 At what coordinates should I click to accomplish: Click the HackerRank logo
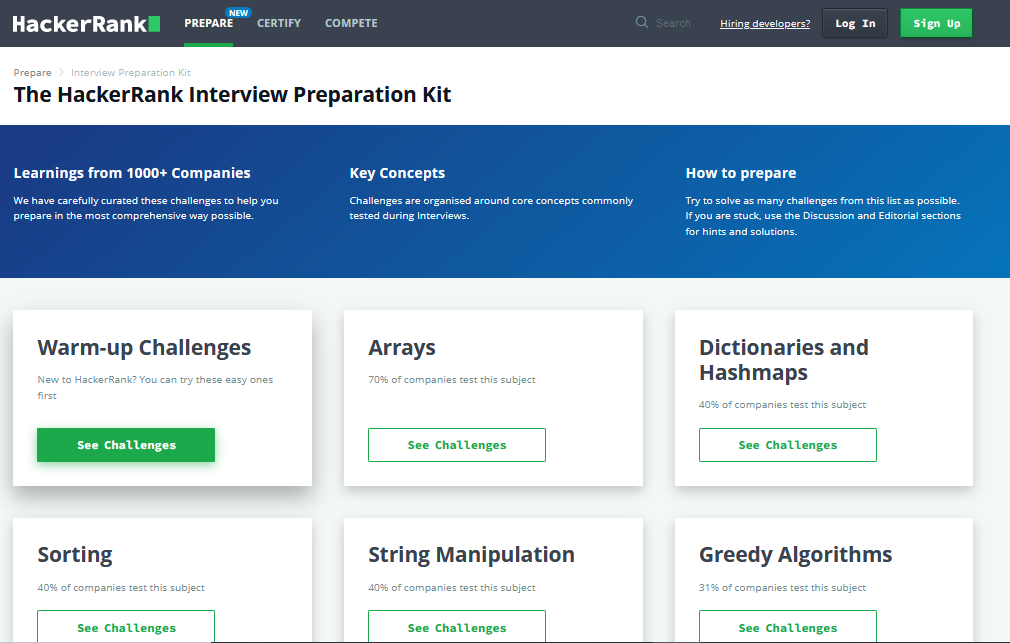click(x=86, y=24)
